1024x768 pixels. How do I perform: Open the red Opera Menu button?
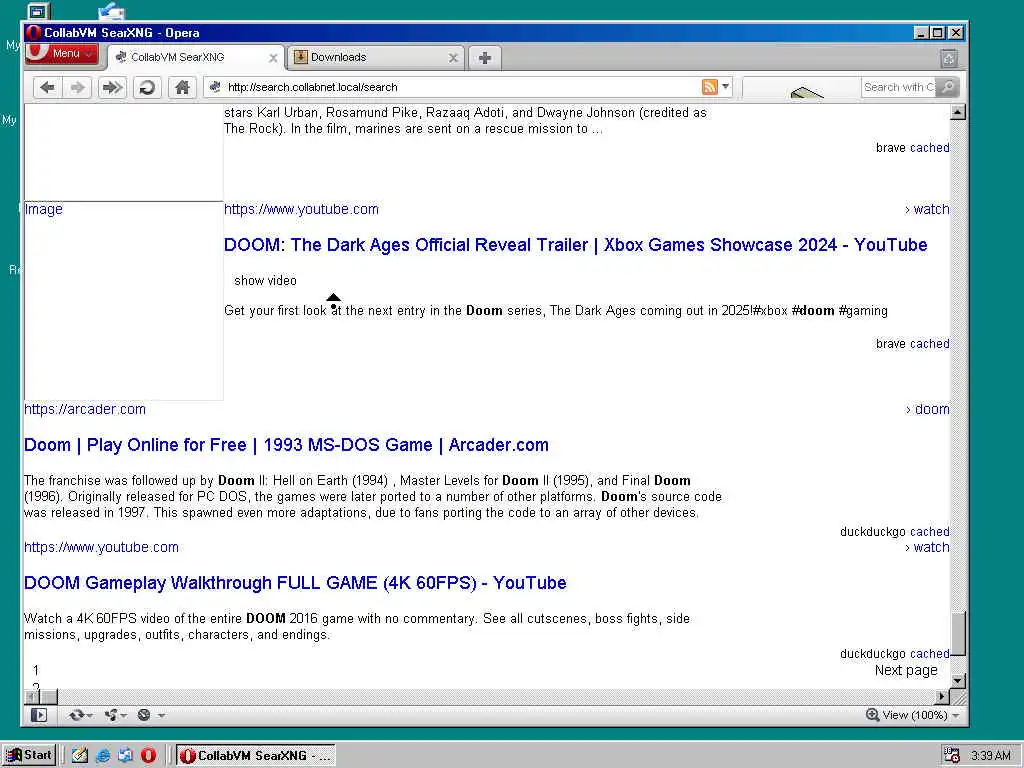point(61,54)
